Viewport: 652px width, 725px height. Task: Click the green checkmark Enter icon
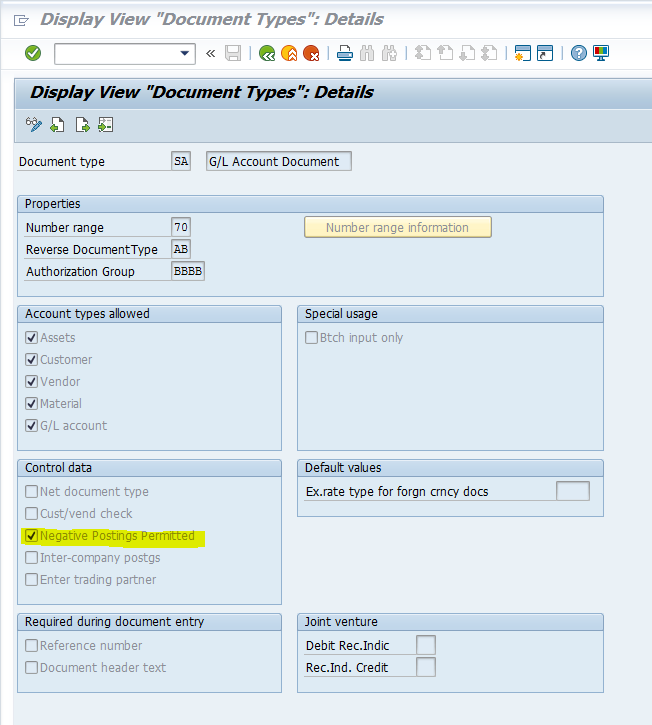pyautogui.click(x=33, y=53)
